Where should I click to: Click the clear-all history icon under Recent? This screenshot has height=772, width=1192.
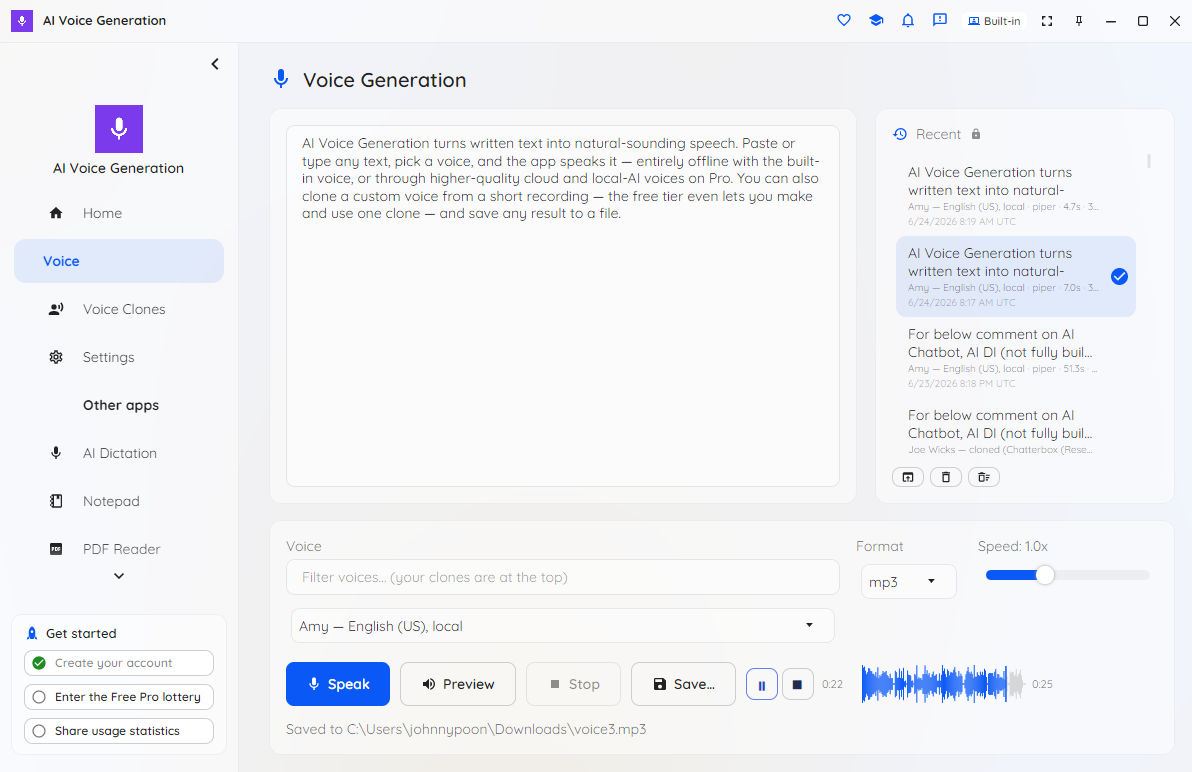point(984,477)
